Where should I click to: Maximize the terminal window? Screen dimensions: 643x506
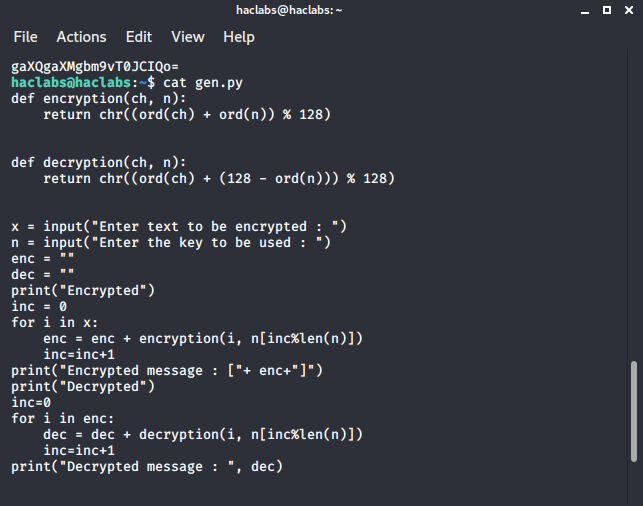point(607,10)
